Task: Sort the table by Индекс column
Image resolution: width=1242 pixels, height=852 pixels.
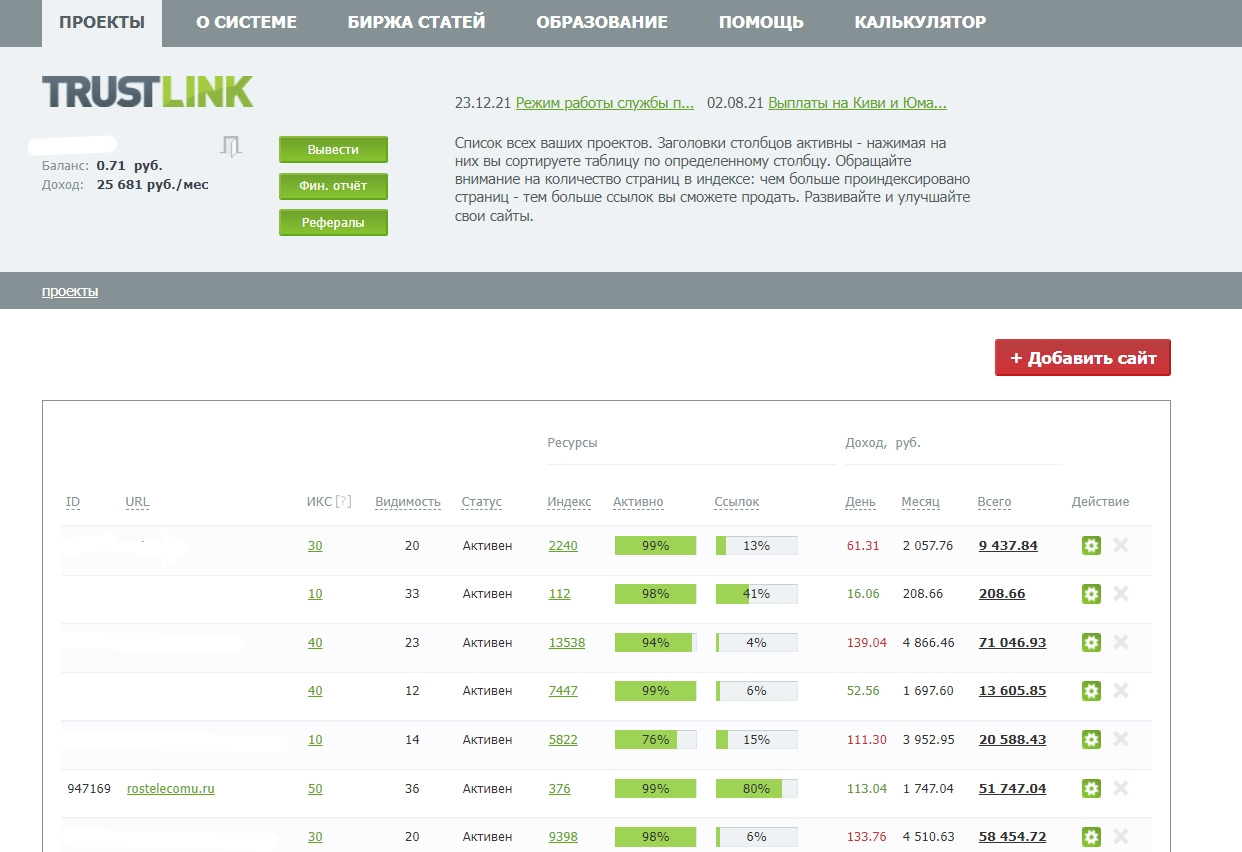Action: click(x=569, y=502)
